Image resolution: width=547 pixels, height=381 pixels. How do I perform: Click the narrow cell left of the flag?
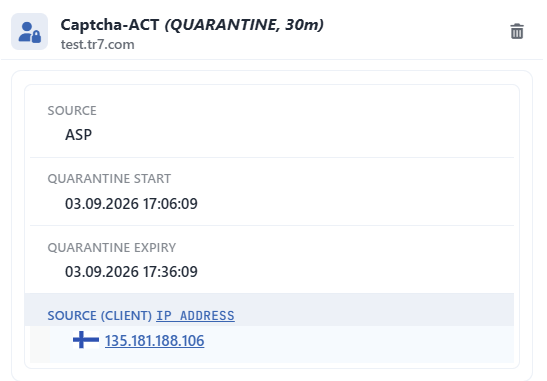(40, 344)
